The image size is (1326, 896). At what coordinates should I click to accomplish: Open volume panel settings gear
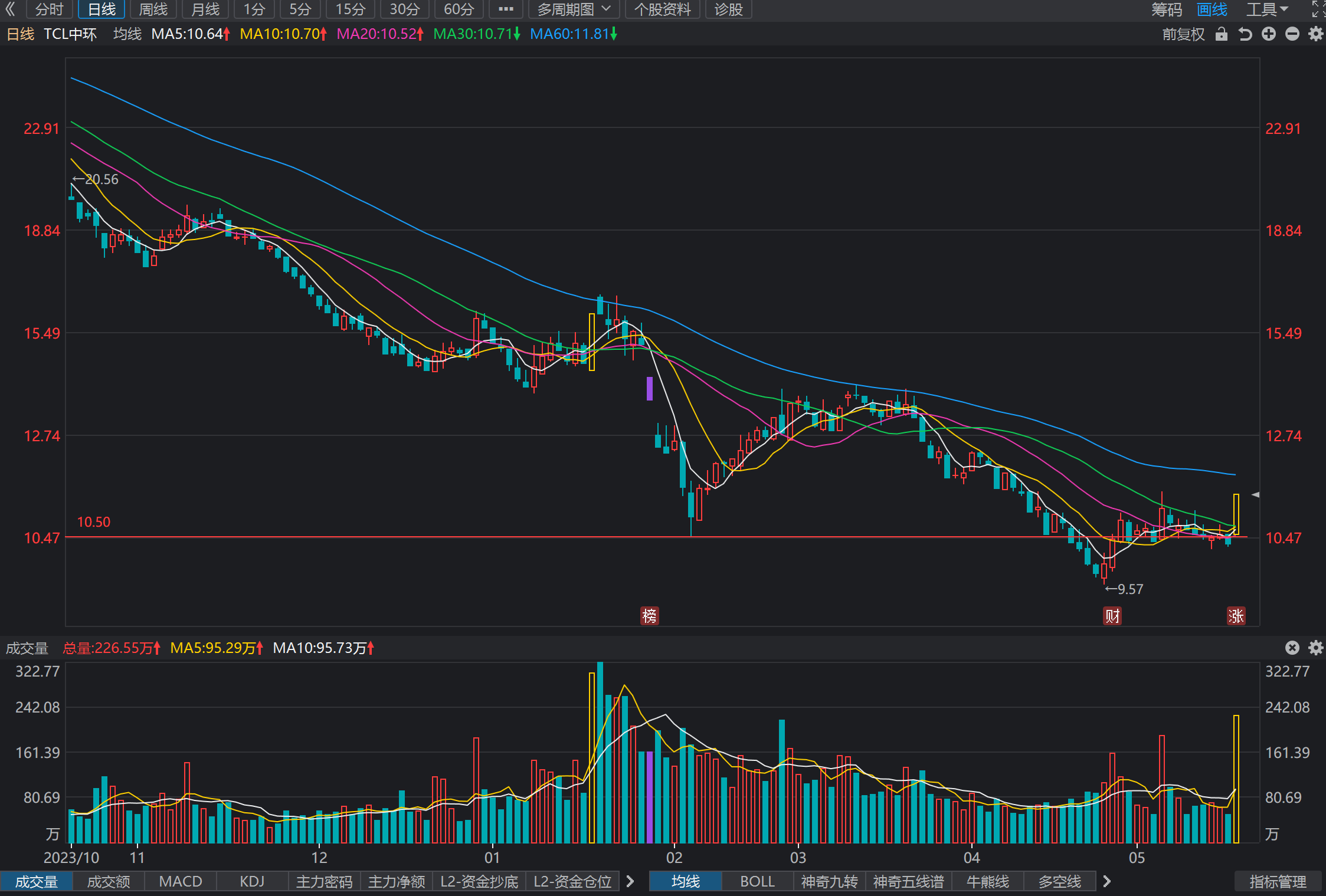[1315, 648]
